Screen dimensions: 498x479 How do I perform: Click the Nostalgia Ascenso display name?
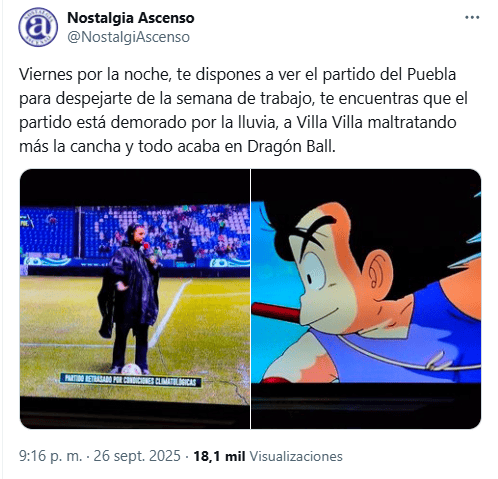(131, 18)
